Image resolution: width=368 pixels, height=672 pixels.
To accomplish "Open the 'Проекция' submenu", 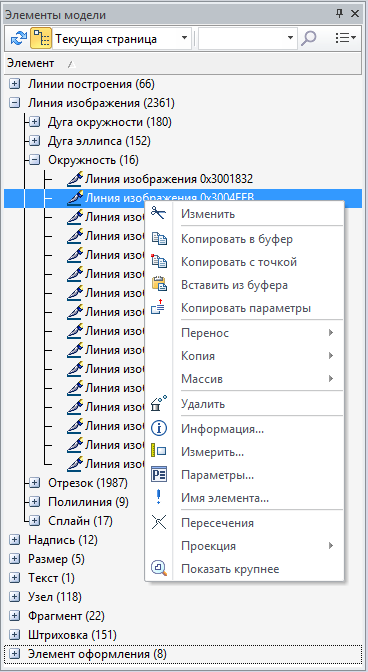I will (x=245, y=546).
